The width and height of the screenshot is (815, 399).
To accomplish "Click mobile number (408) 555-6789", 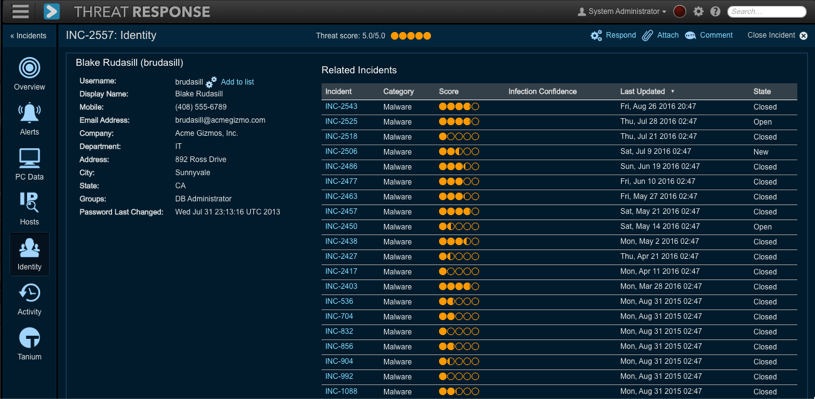I will click(x=201, y=107).
